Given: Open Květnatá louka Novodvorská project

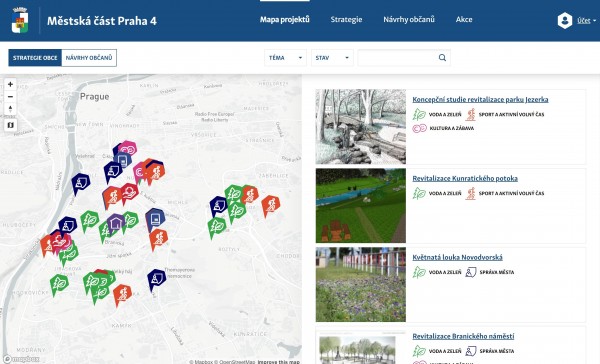Looking at the screenshot, I should click(x=457, y=257).
